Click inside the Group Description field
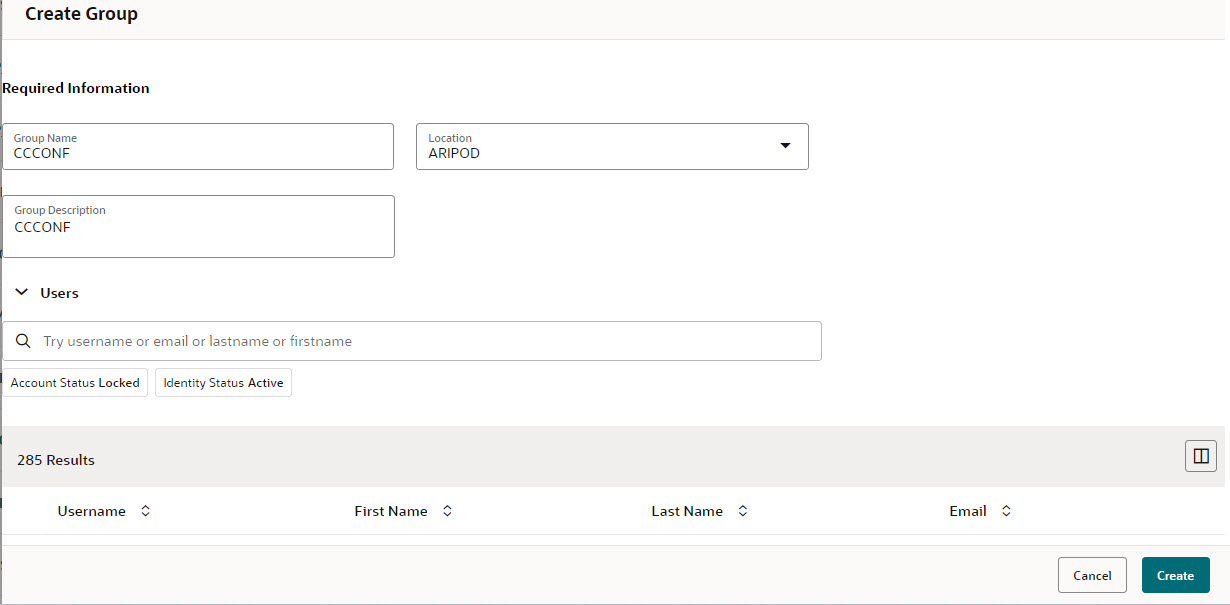Viewport: 1230px width, 605px height. click(197, 227)
